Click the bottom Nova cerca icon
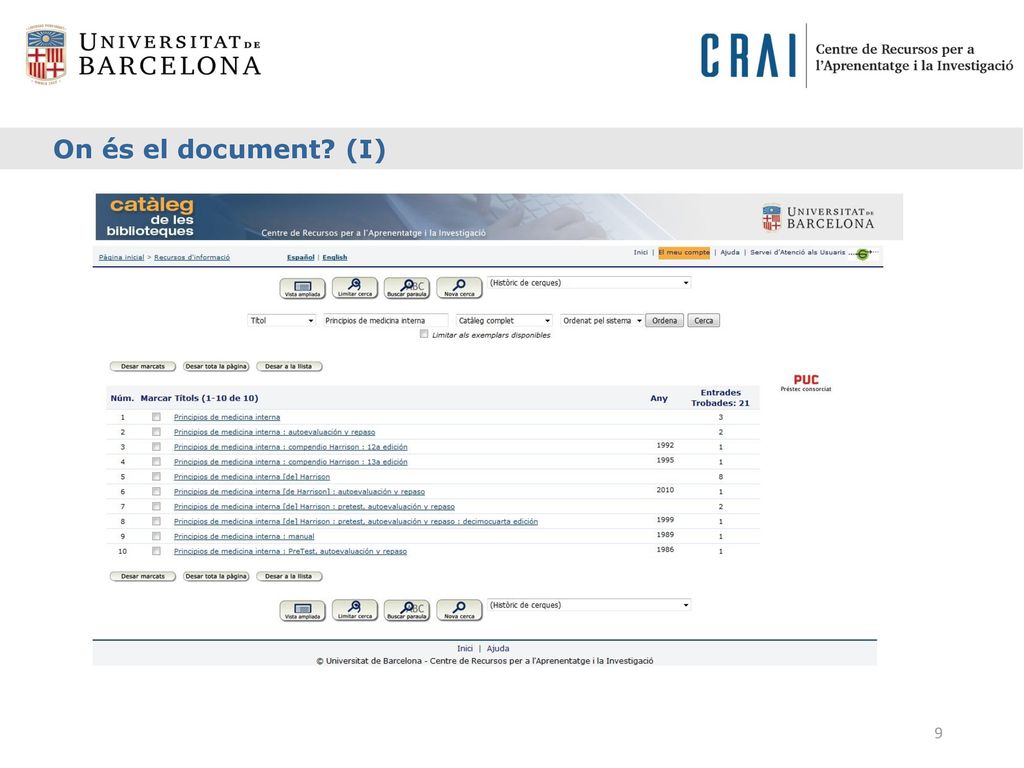Viewport: 1024px width, 768px height. tap(459, 611)
